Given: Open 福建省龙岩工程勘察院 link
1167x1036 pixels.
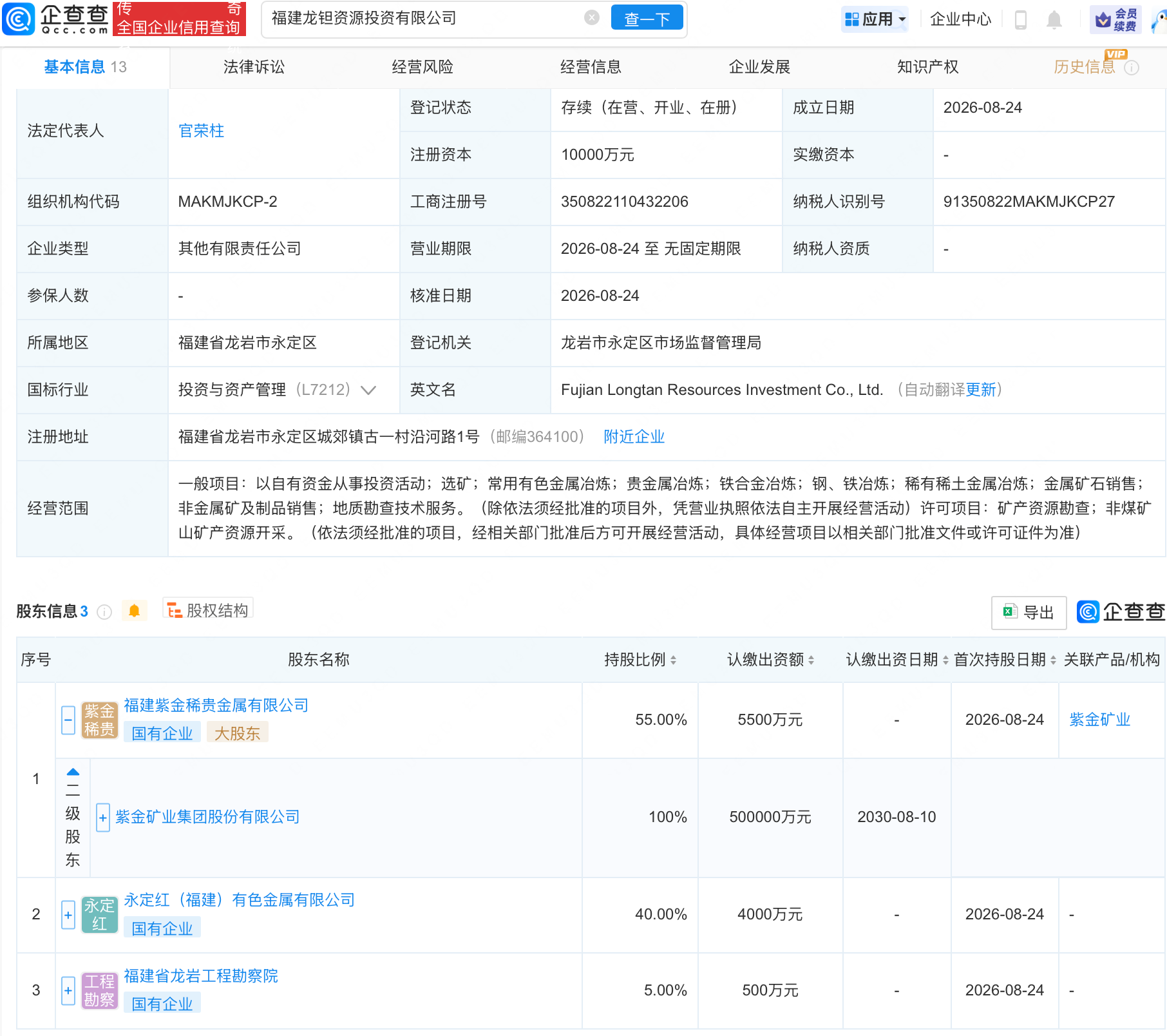Looking at the screenshot, I should pyautogui.click(x=201, y=976).
